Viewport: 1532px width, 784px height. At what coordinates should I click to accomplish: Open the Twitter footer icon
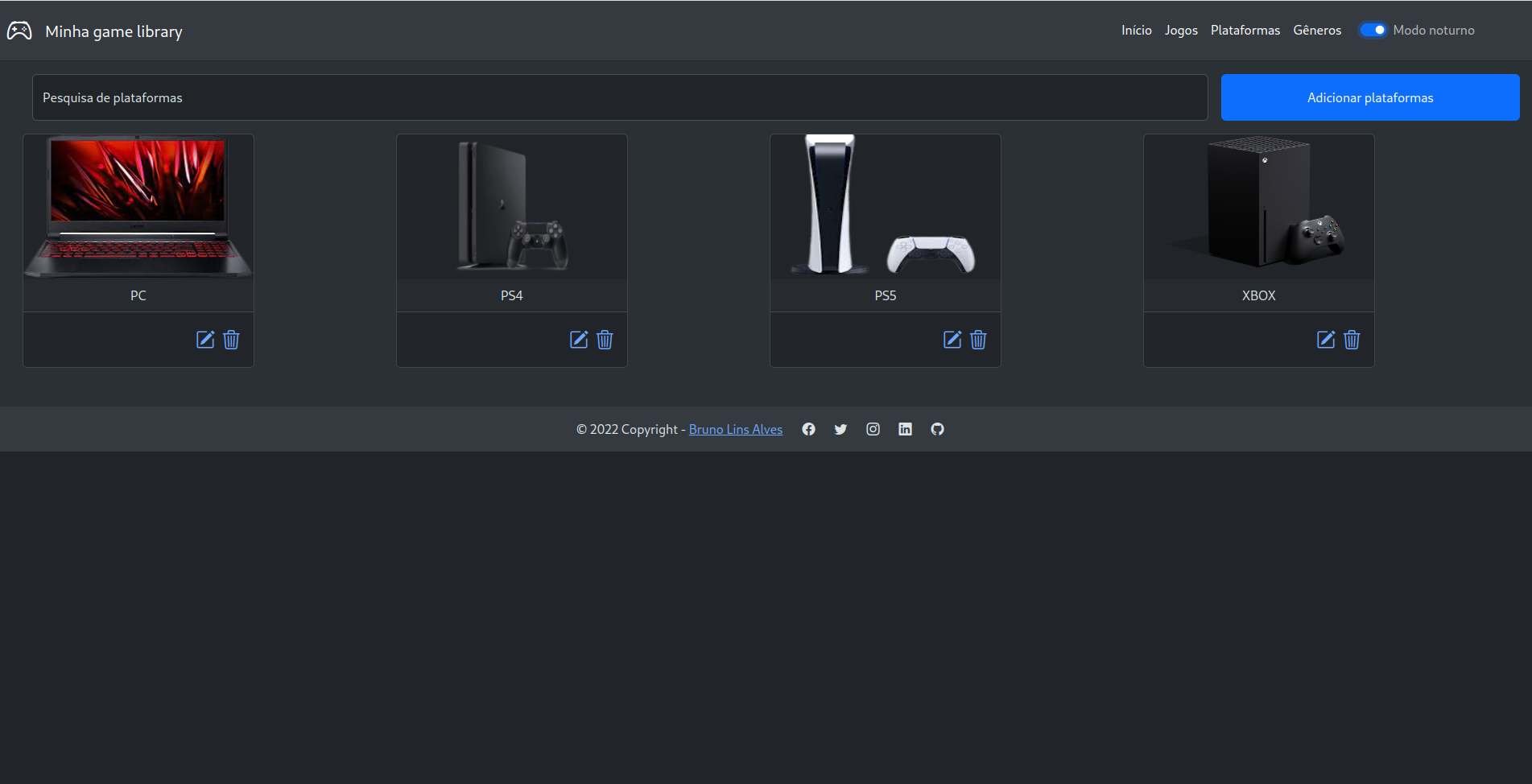[x=840, y=429]
